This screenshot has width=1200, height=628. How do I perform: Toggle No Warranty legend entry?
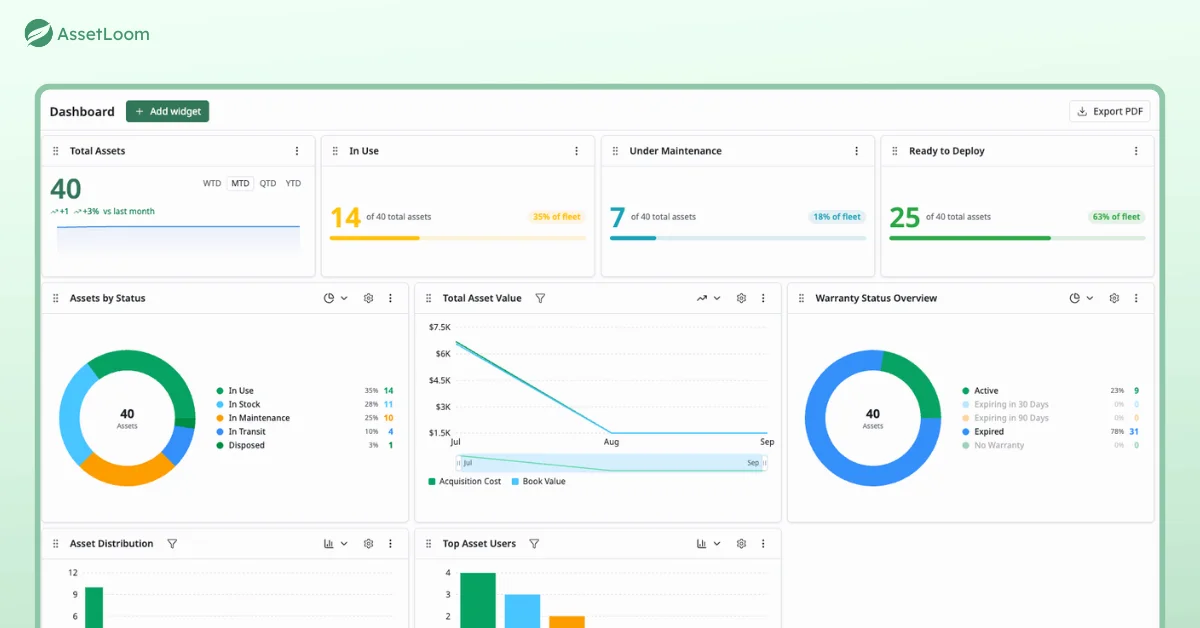pos(1050,445)
